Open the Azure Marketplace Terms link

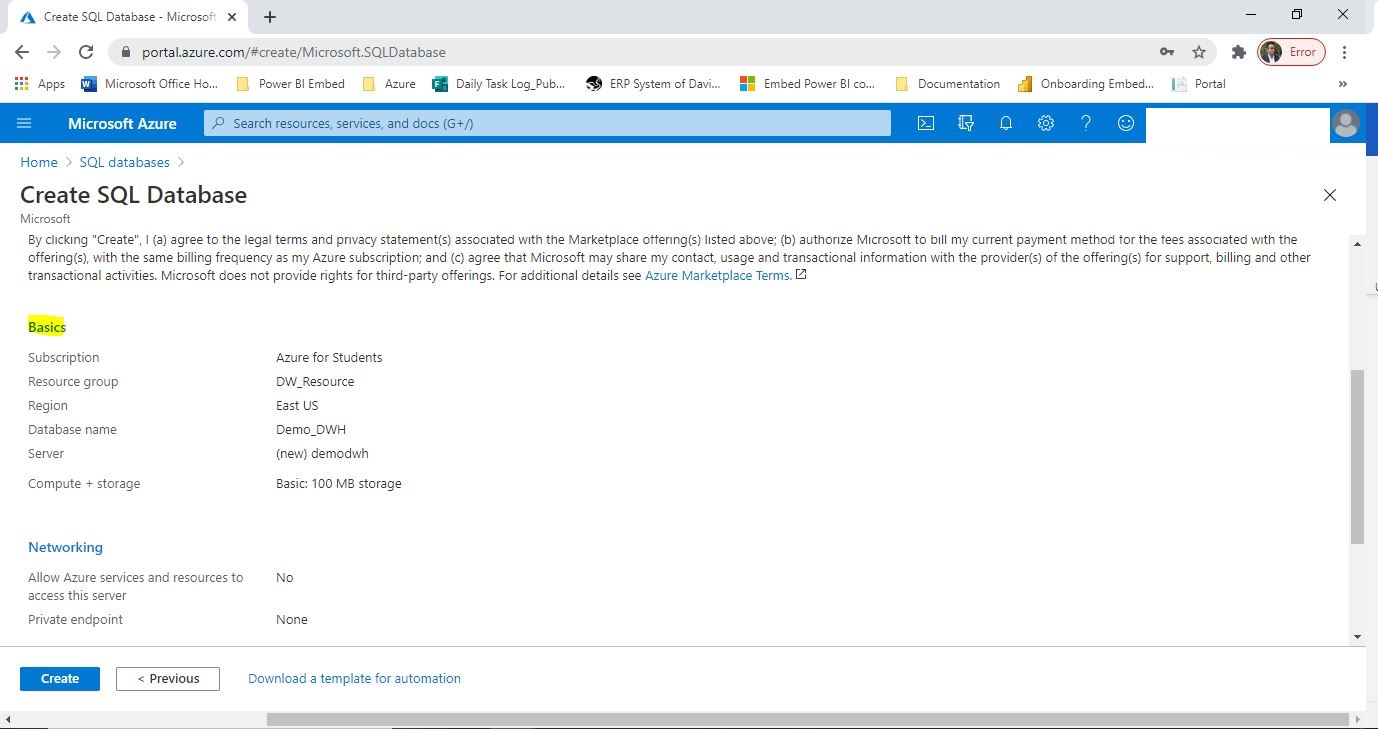[x=719, y=275]
